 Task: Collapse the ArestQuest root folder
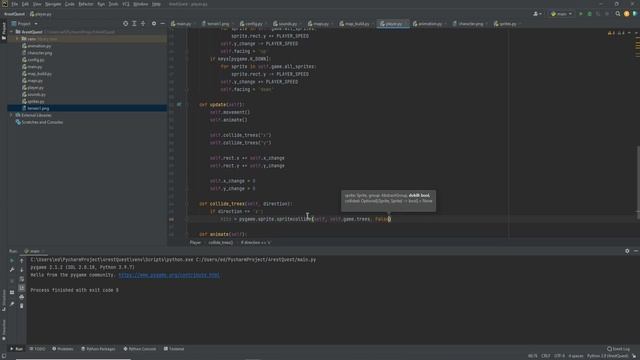pos(12,32)
